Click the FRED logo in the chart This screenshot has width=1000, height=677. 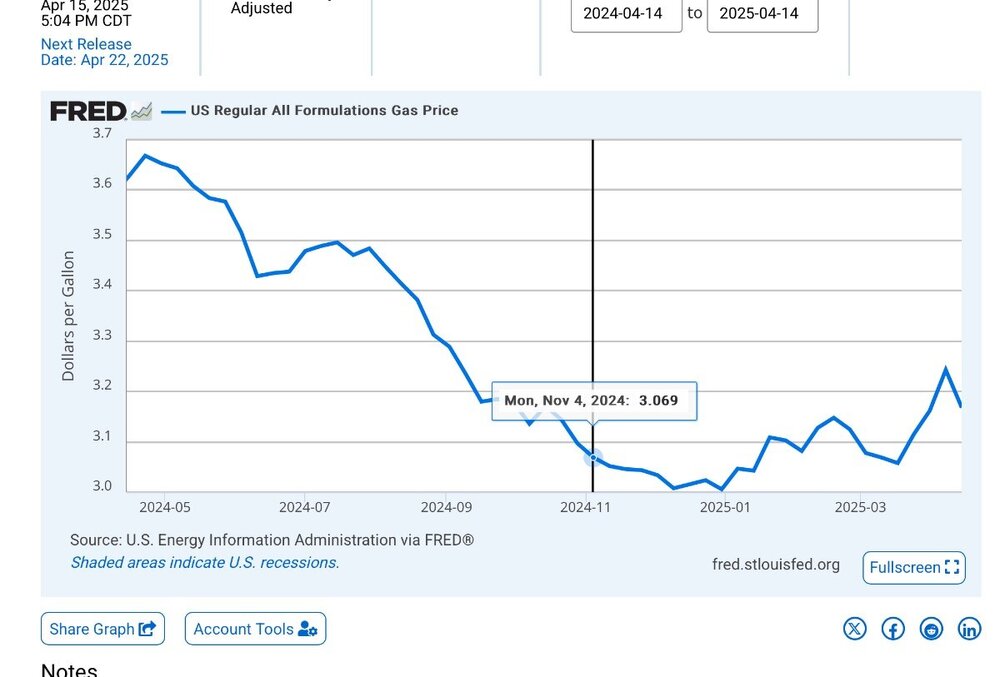point(101,111)
